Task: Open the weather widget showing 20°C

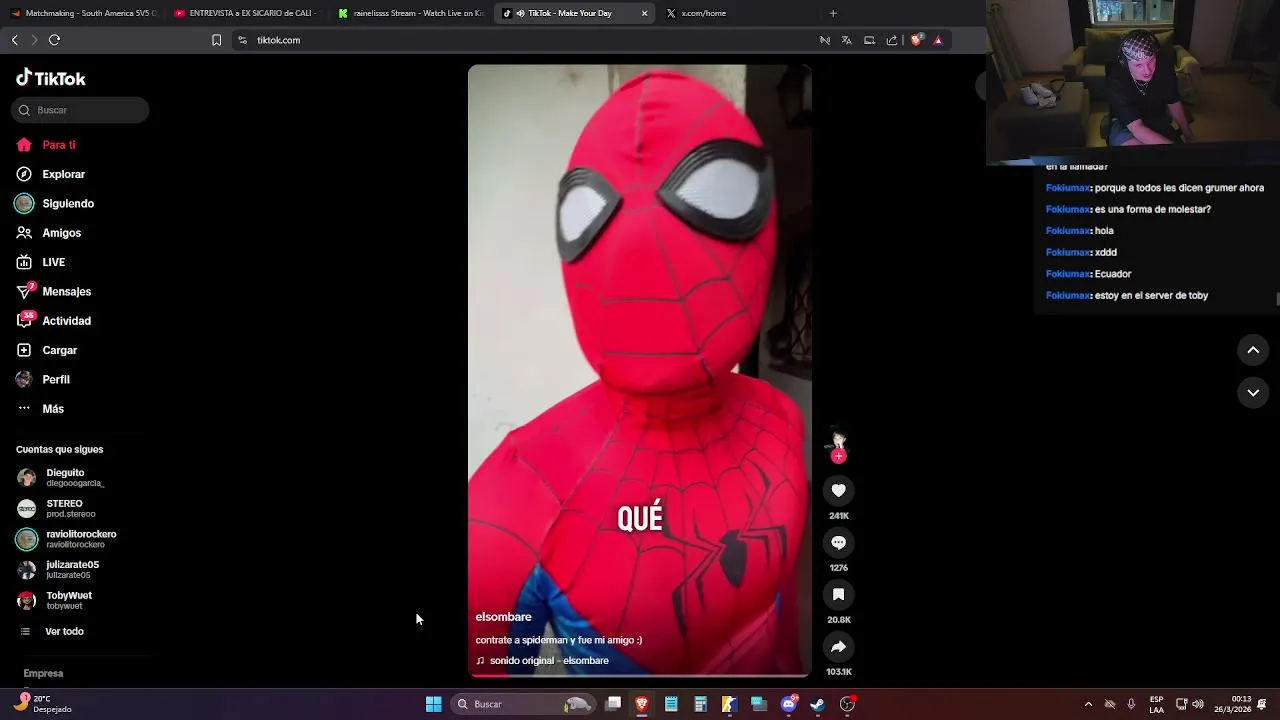Action: [x=44, y=704]
